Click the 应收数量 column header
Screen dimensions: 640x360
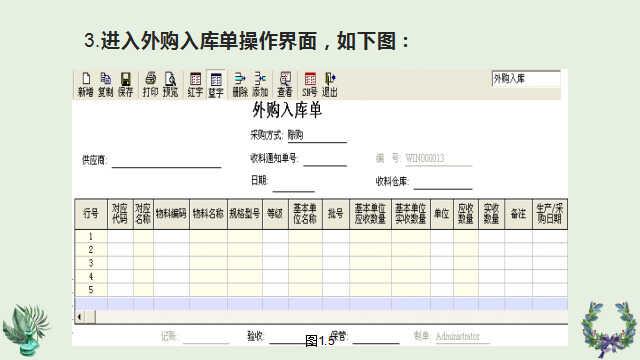[466, 214]
